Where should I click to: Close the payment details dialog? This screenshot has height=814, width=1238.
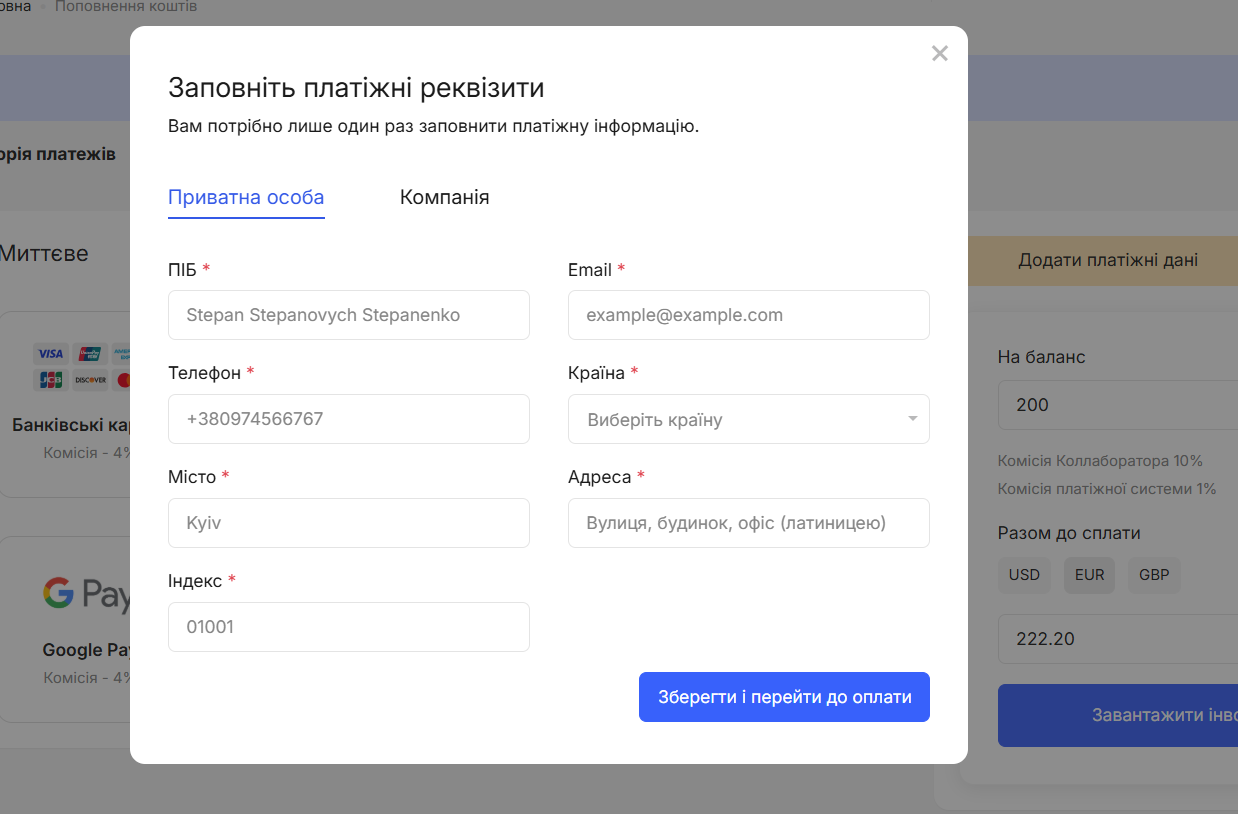939,54
